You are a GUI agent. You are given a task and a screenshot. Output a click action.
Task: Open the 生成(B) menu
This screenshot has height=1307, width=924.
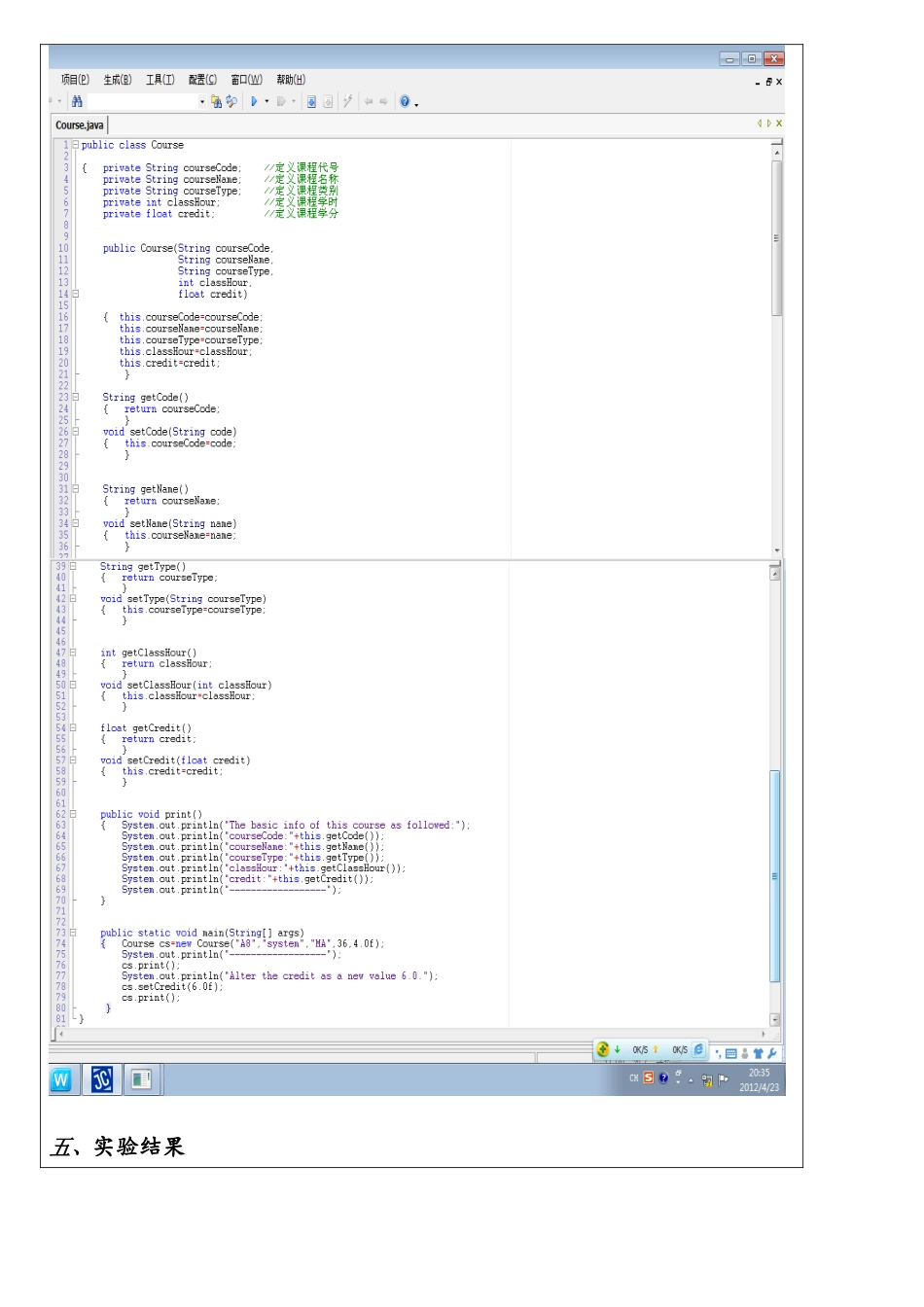pos(118,80)
